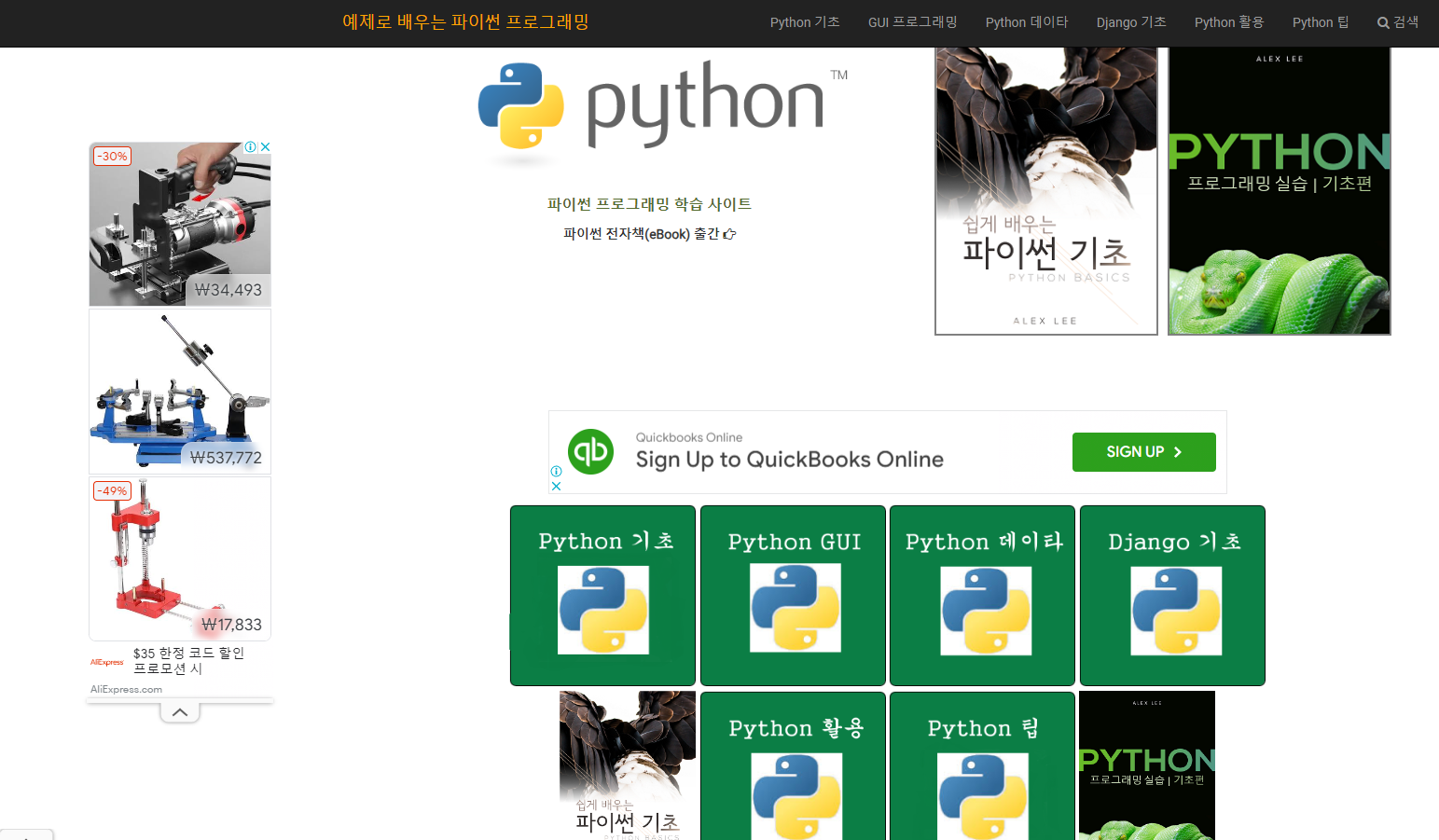Click the search magnifier icon in navbar

1383,23
